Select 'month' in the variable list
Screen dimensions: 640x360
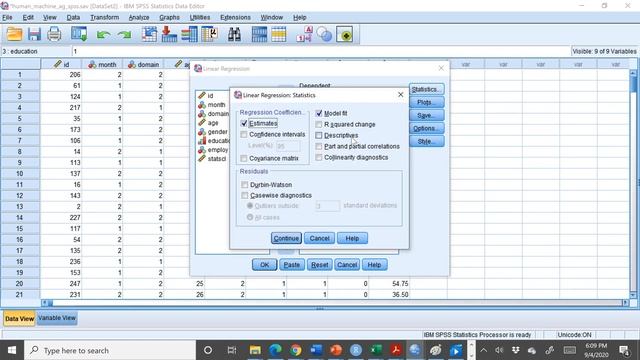pyautogui.click(x=216, y=104)
